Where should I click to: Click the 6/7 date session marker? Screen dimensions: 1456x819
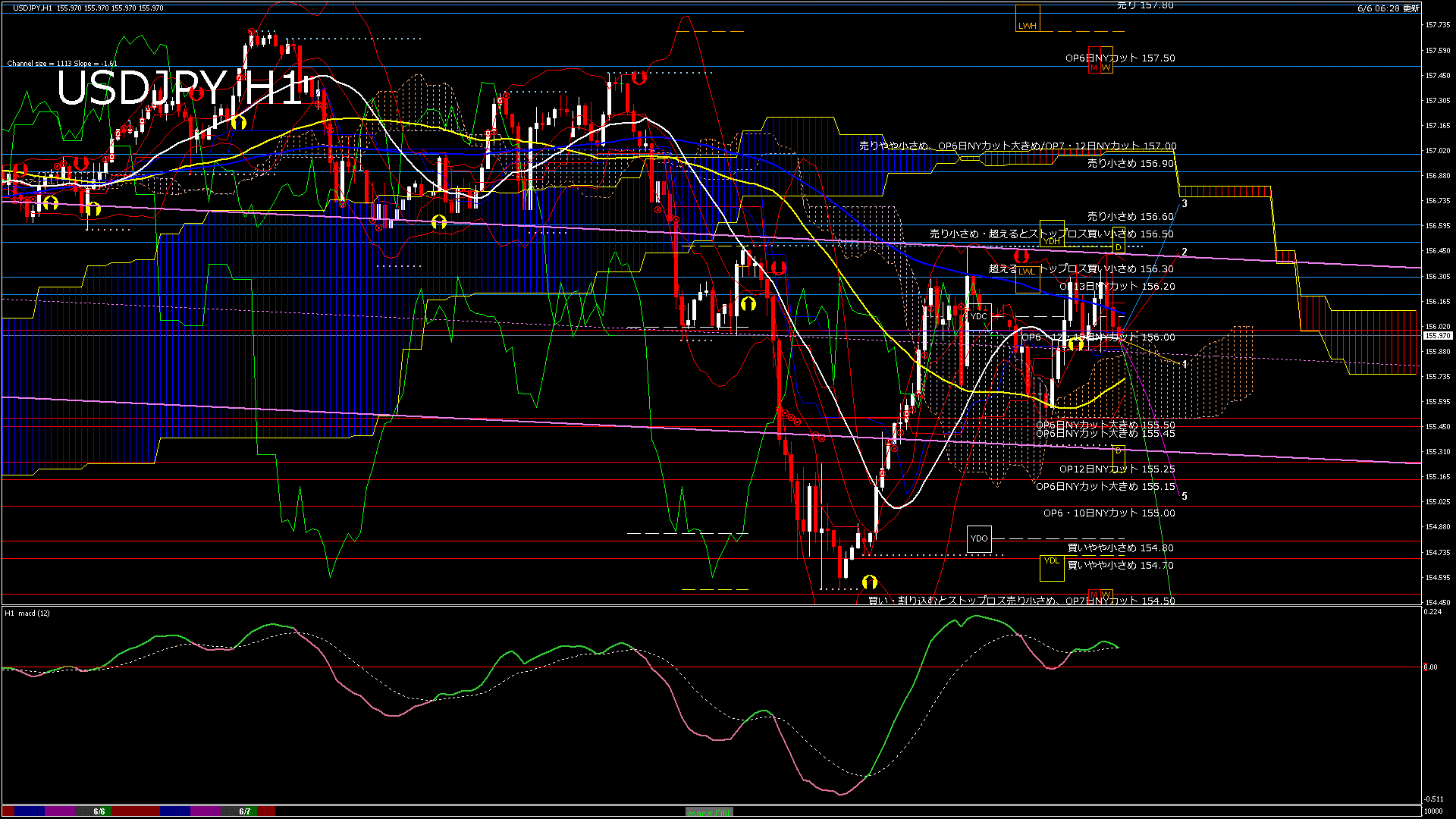245,811
